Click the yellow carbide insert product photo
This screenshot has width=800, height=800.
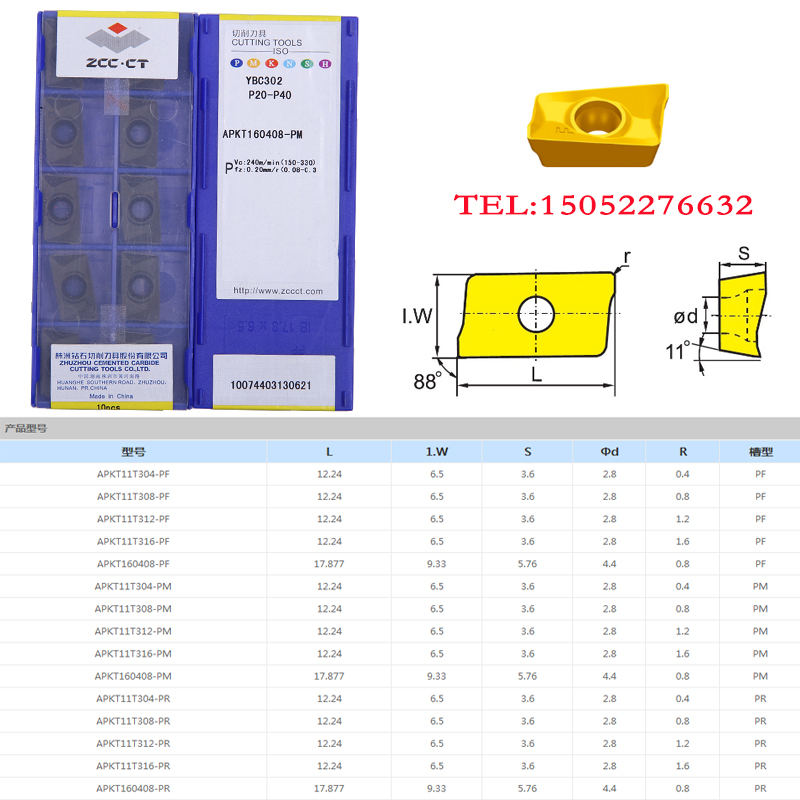tap(597, 126)
